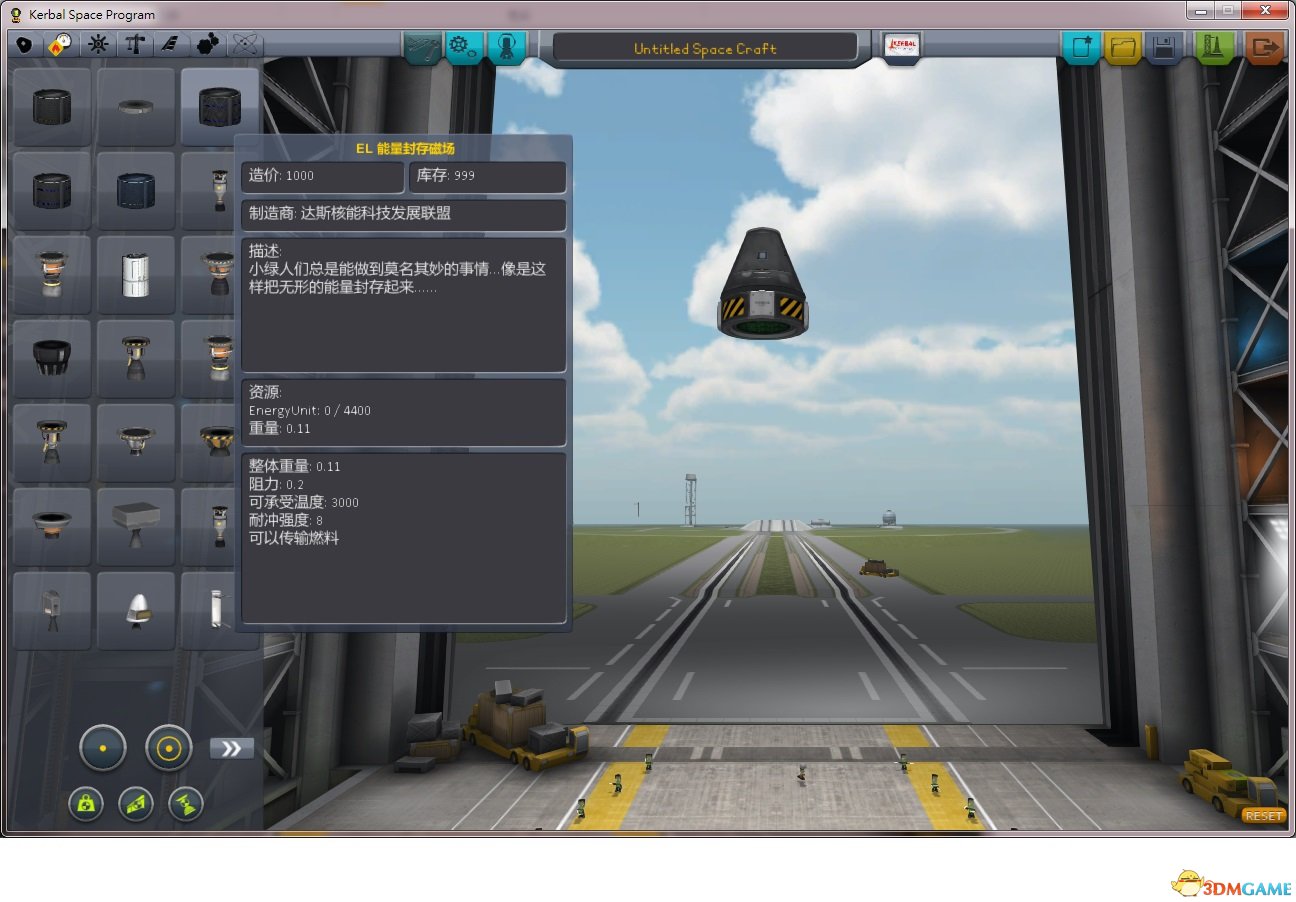Switch to Action Groups (gears) editor mode
Image resolution: width=1296 pixels, height=902 pixels.
click(x=463, y=46)
